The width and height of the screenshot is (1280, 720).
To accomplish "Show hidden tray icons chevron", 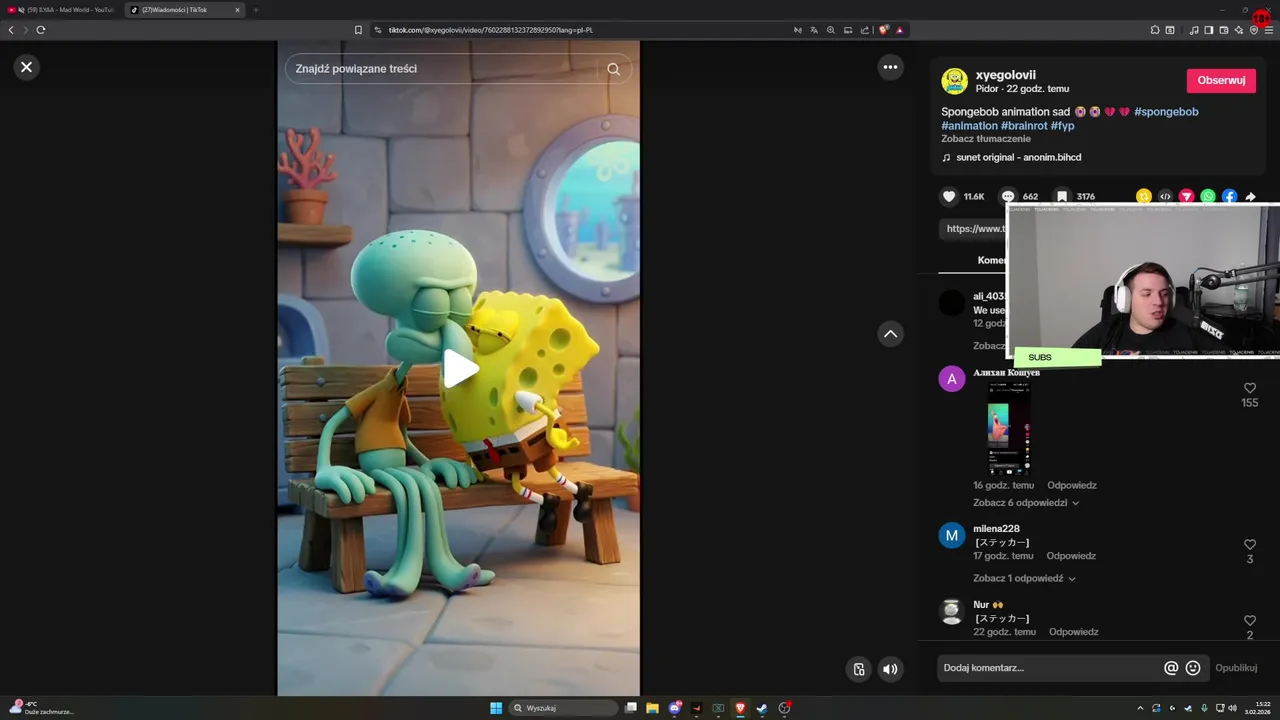I will point(1140,708).
